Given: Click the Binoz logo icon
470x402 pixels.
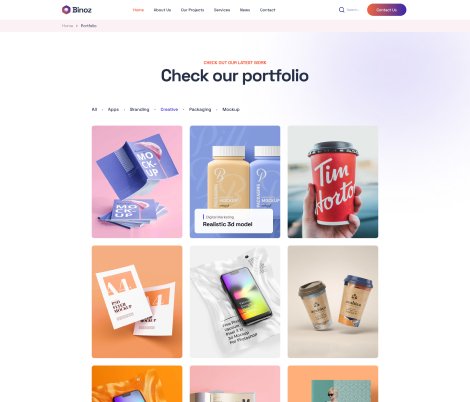Looking at the screenshot, I should point(66,10).
